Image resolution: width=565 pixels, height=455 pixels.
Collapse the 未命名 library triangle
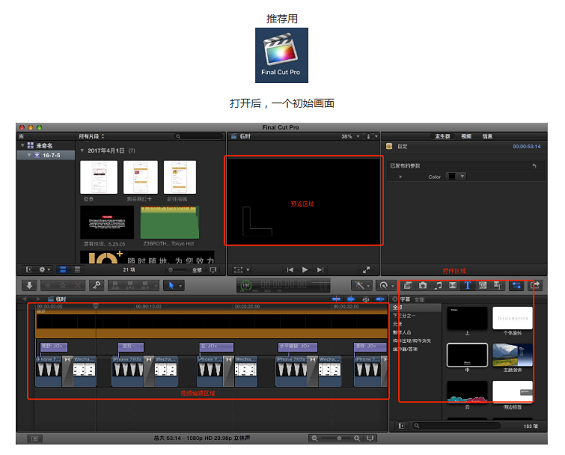coord(22,145)
